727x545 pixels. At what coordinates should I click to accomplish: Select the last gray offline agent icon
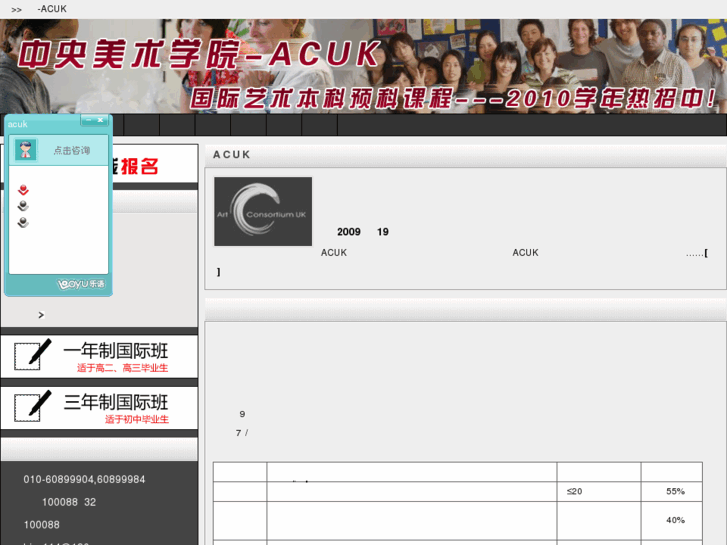coord(23,223)
